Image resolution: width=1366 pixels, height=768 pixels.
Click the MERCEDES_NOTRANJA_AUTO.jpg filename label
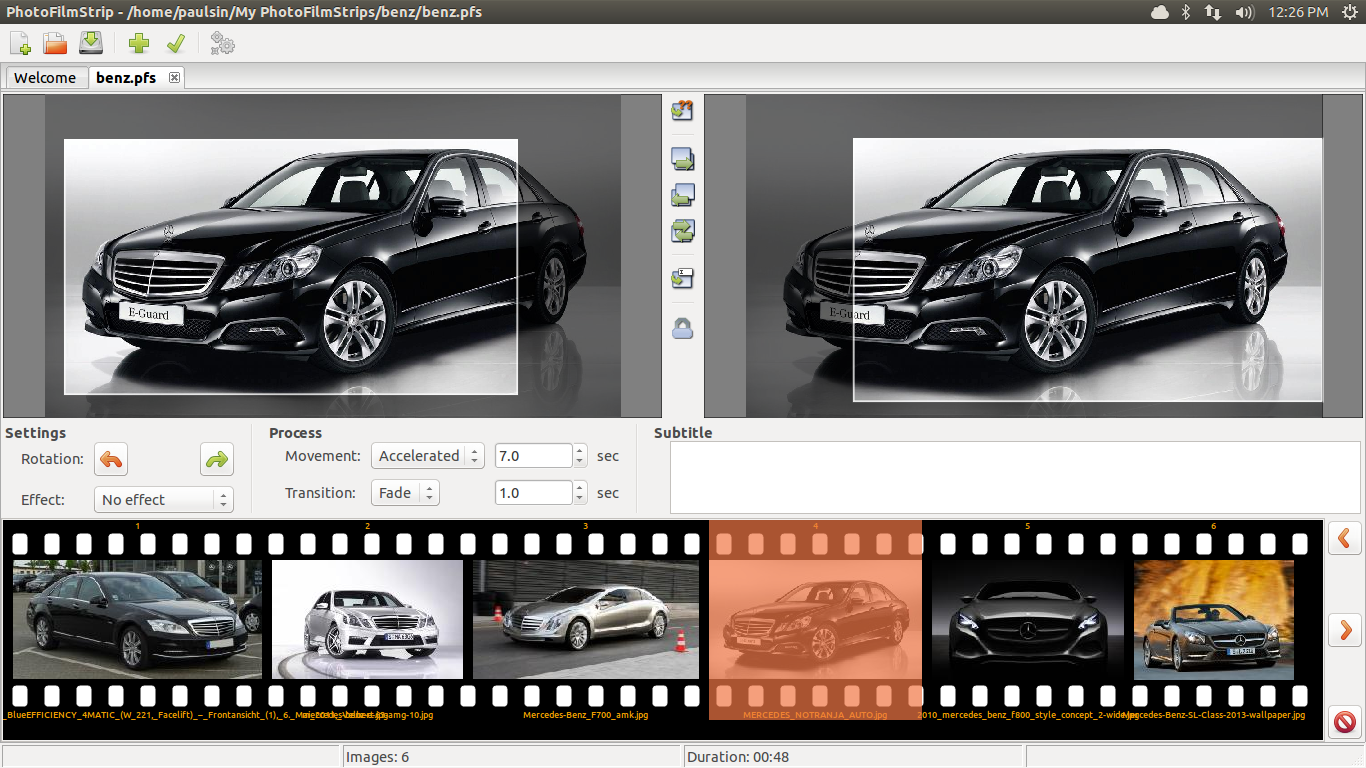click(x=815, y=715)
